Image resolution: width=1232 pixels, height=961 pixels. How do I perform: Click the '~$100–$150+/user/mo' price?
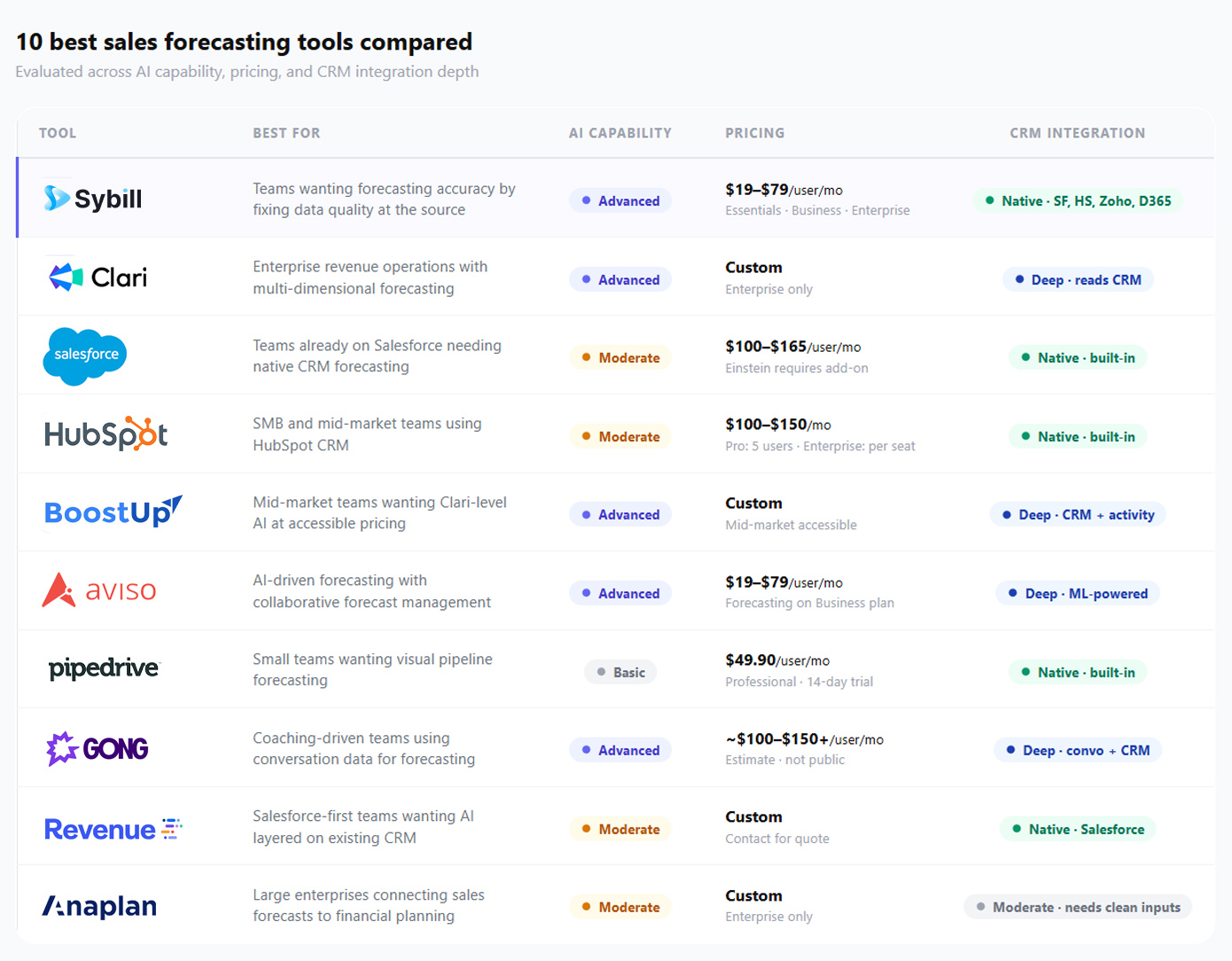[805, 739]
